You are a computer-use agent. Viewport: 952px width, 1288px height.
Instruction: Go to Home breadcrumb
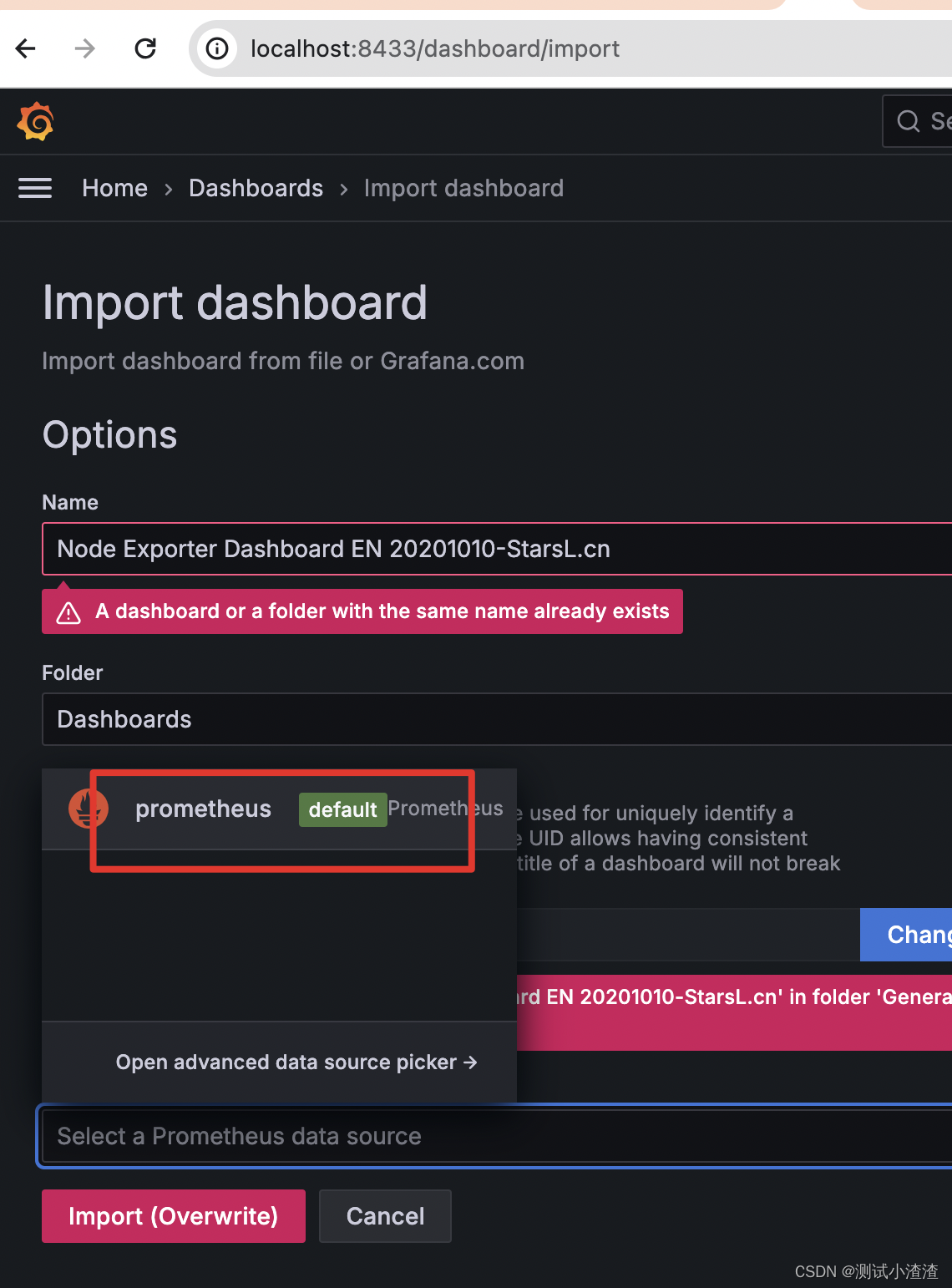click(114, 188)
